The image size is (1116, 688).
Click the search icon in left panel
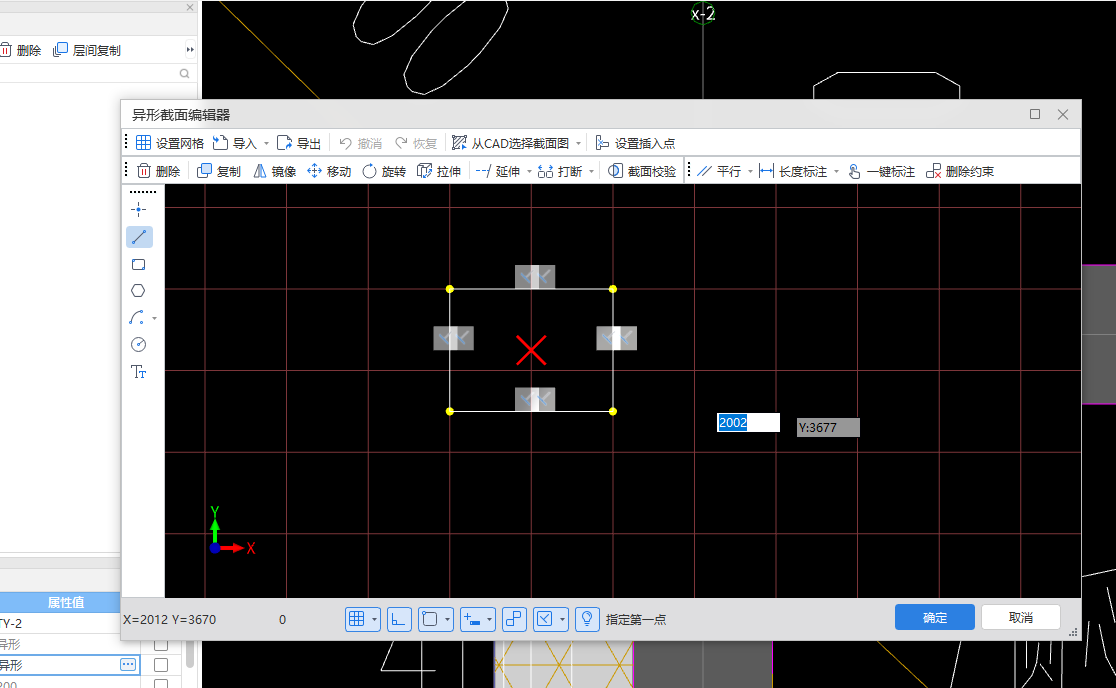pos(184,73)
